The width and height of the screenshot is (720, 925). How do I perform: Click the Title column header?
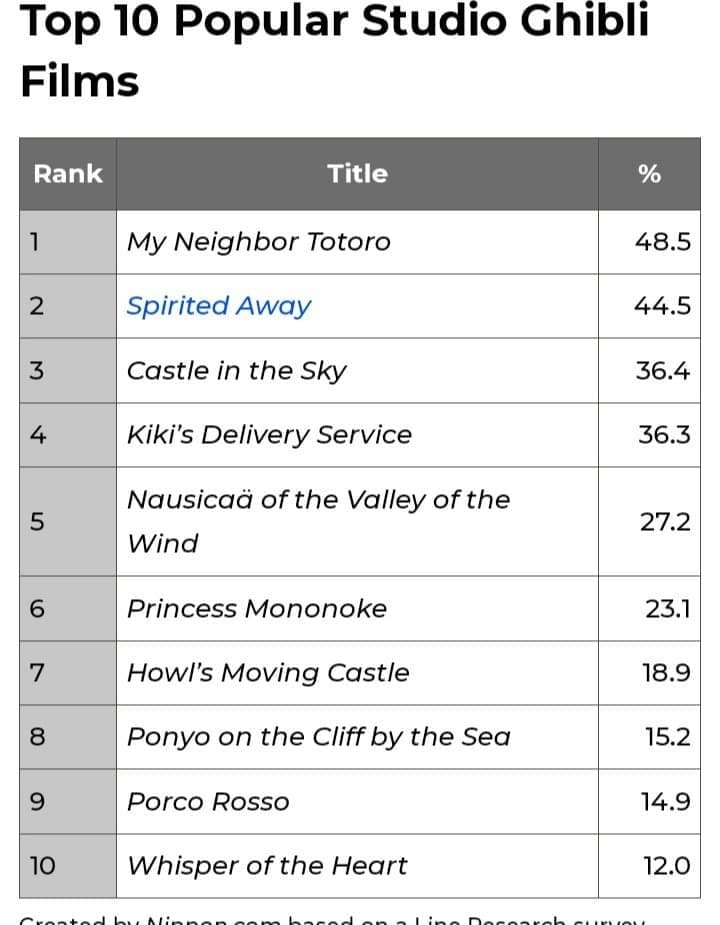click(x=357, y=174)
